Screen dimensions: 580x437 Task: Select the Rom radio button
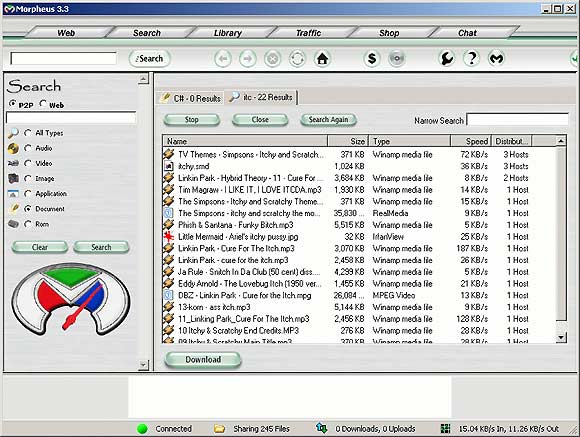click(28, 224)
